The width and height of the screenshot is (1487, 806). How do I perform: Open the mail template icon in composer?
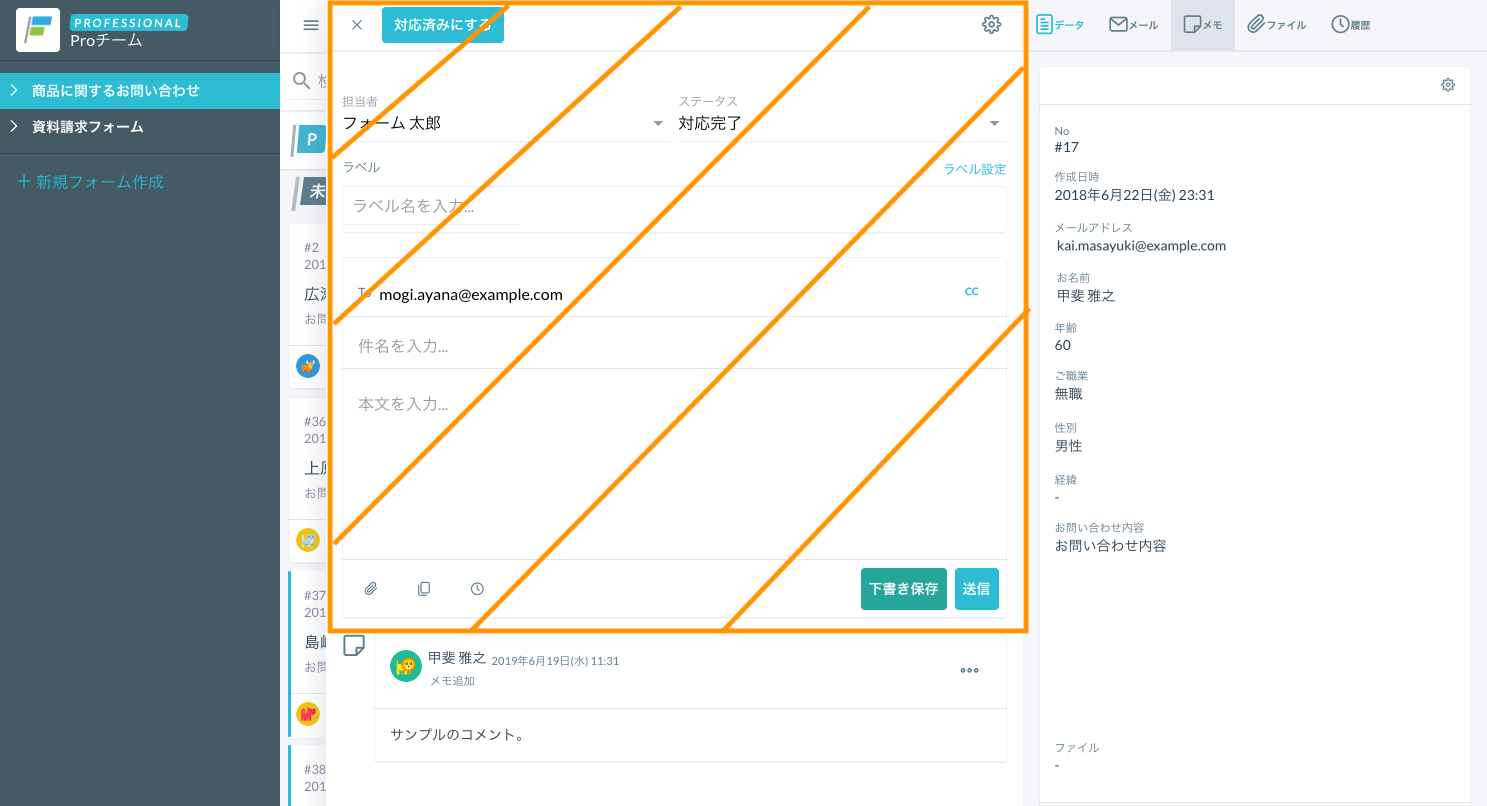pyautogui.click(x=424, y=589)
